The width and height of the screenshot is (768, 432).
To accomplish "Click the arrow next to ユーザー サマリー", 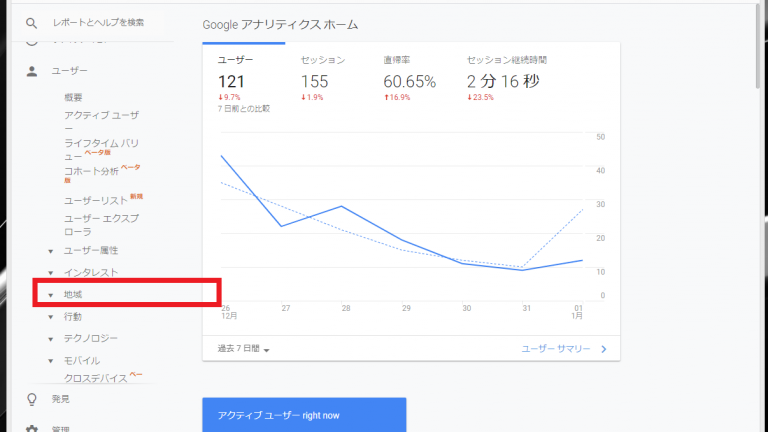I will point(604,349).
